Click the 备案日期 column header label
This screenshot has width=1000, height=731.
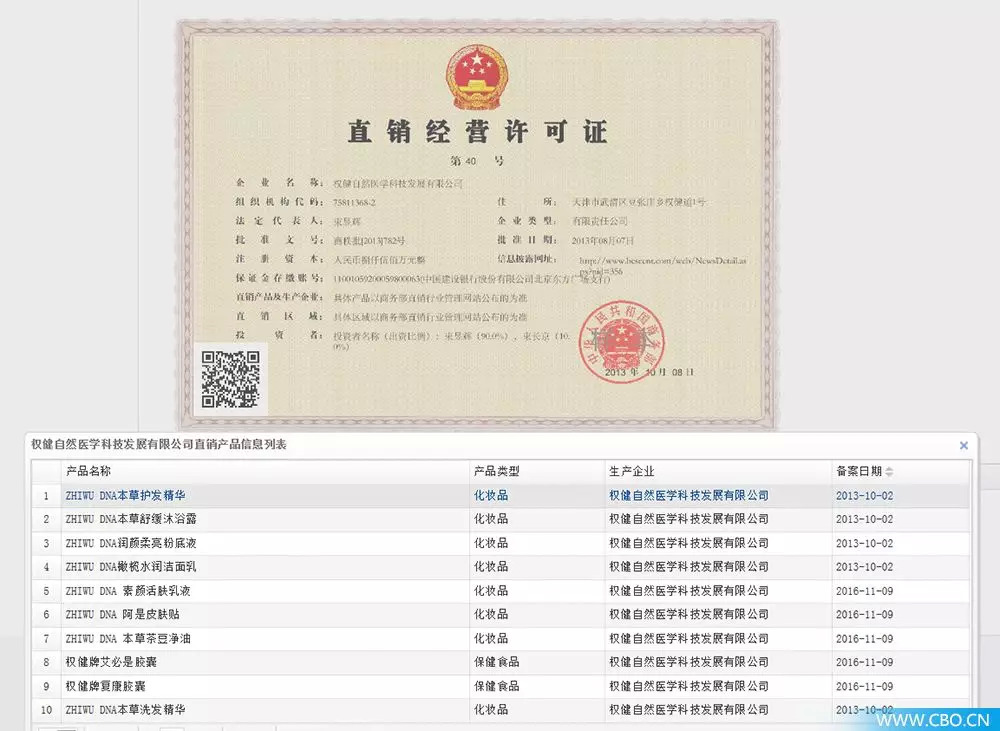[858, 471]
